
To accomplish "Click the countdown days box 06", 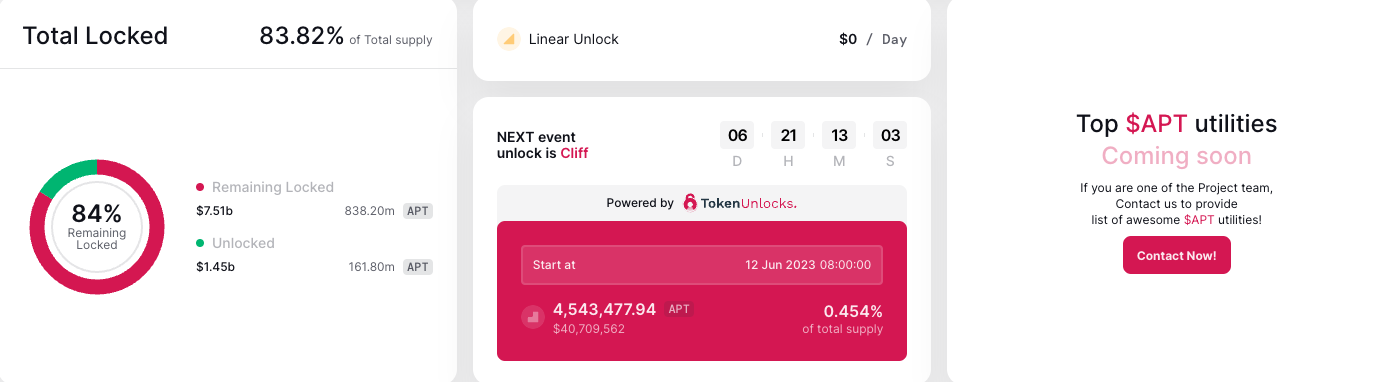I will tap(738, 135).
